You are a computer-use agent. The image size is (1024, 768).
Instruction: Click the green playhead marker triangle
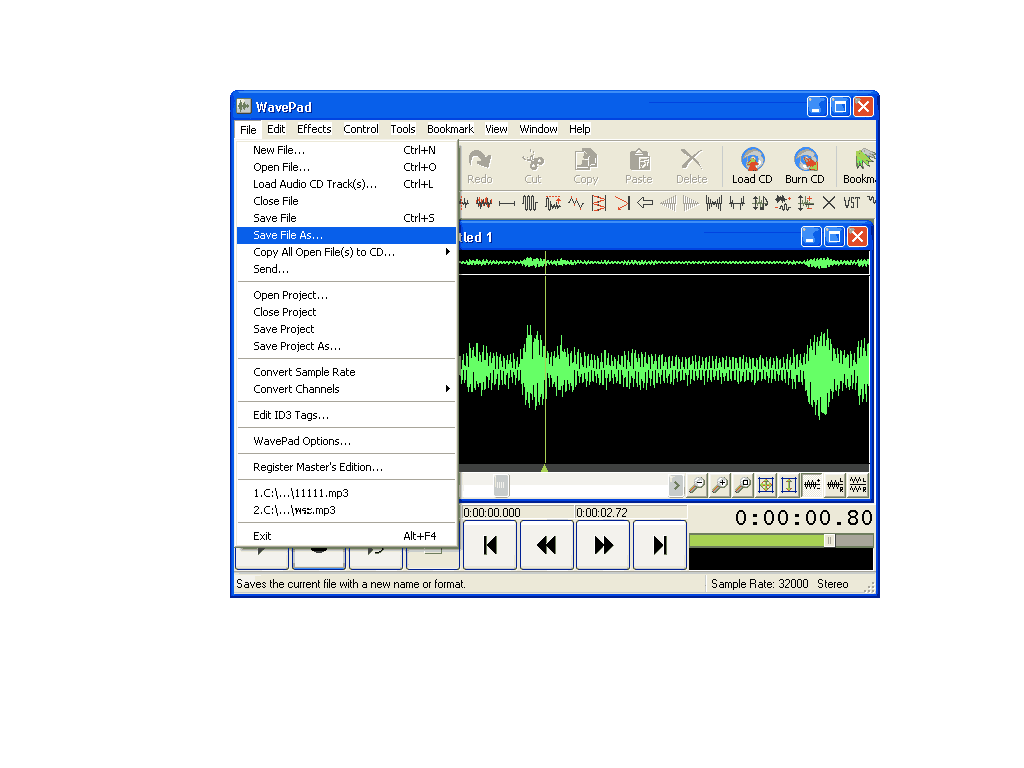click(545, 468)
